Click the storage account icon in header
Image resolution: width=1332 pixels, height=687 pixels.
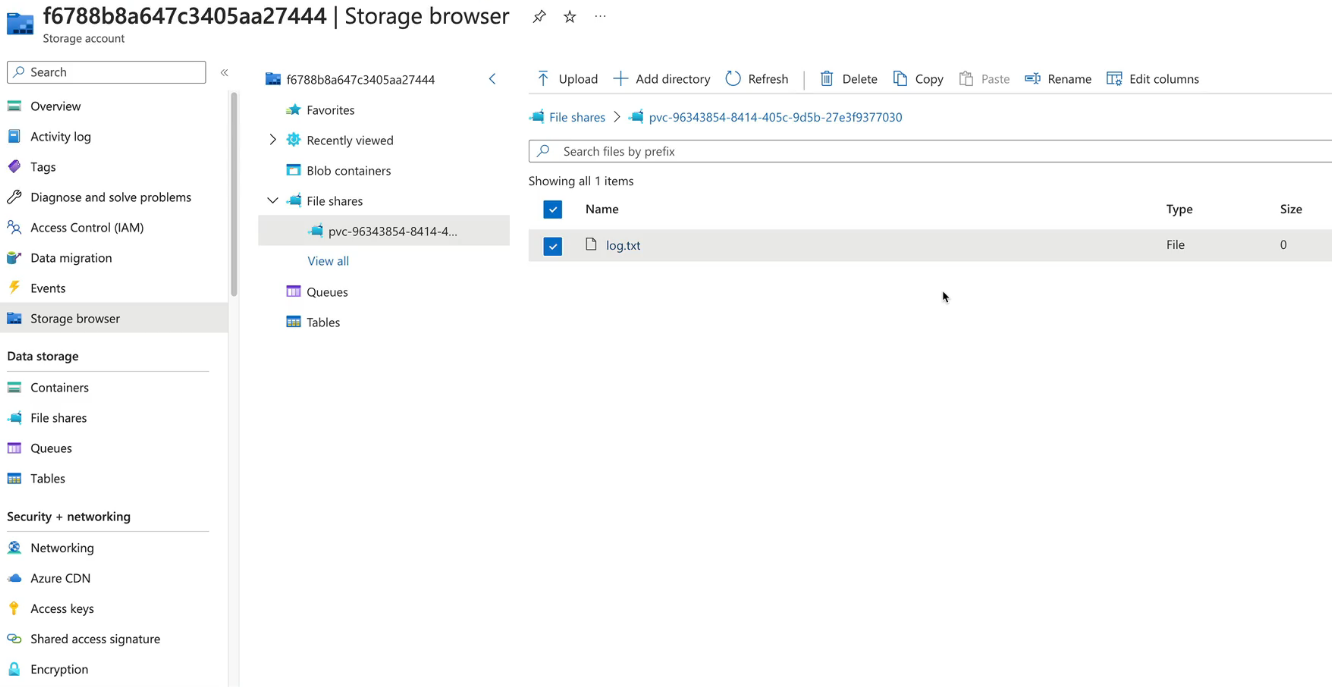(x=20, y=24)
